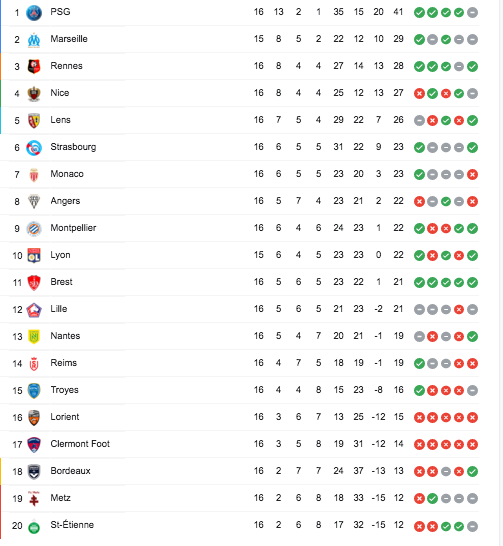The image size is (503, 546).
Task: Open the Angers team name link
Action: [65, 201]
